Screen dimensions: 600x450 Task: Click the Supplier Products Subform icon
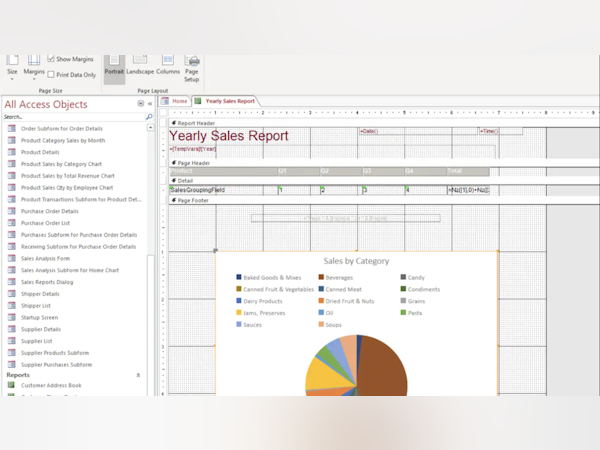click(12, 352)
